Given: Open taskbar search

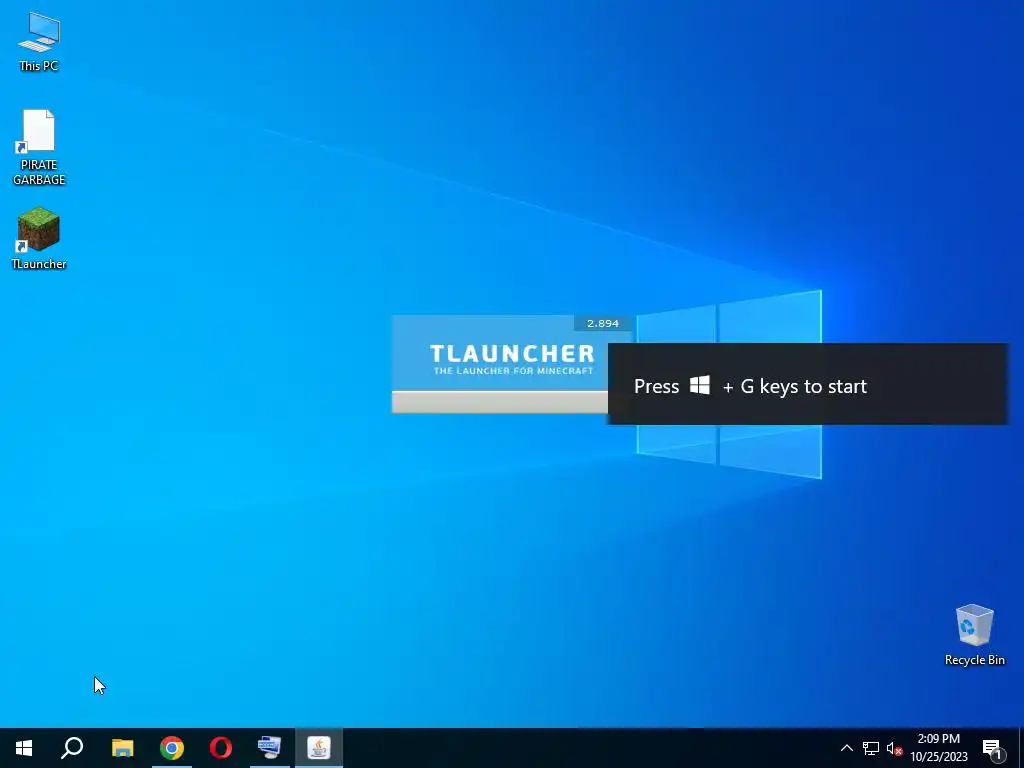Looking at the screenshot, I should [x=72, y=748].
